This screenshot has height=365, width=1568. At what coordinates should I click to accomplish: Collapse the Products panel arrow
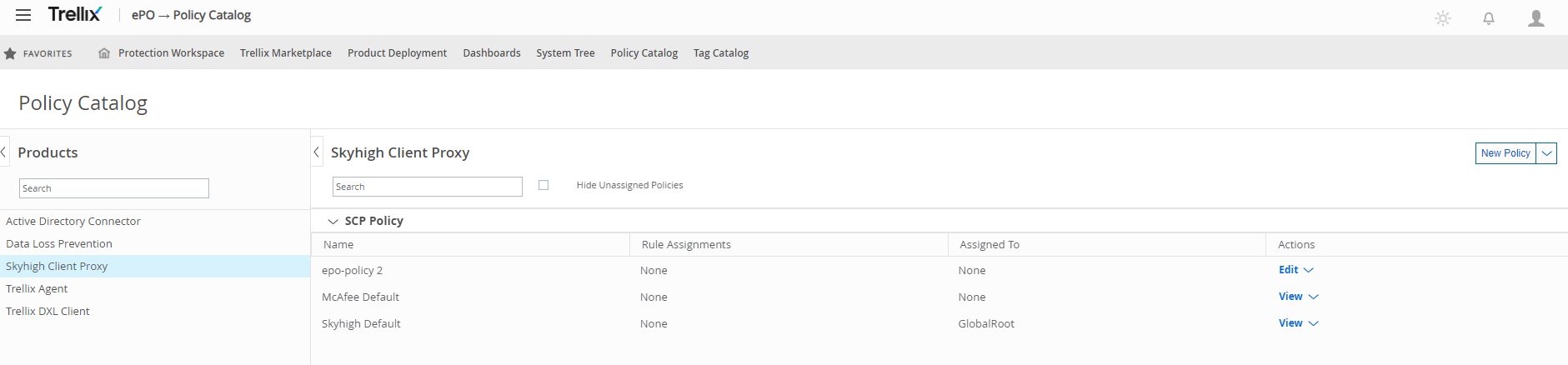pyautogui.click(x=4, y=152)
